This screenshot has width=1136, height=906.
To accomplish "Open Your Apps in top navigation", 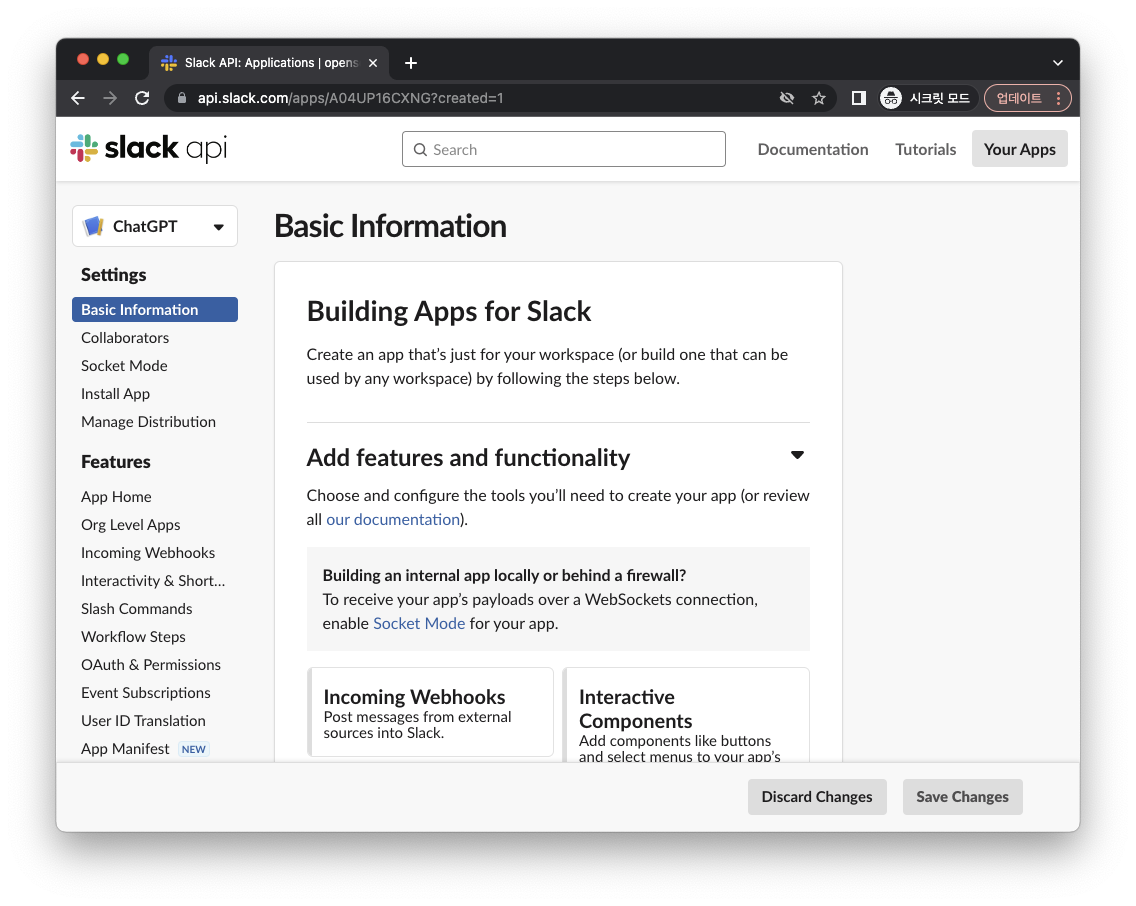I will pyautogui.click(x=1019, y=149).
